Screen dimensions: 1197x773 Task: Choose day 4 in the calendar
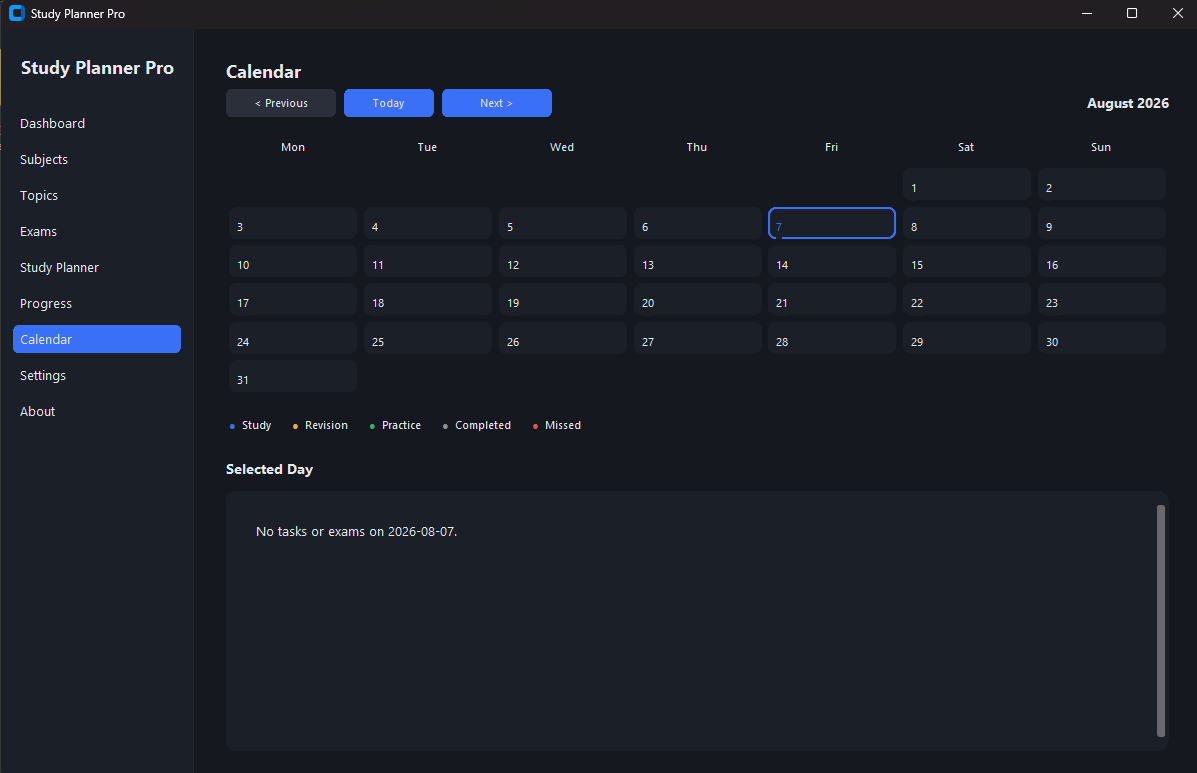pyautogui.click(x=428, y=224)
